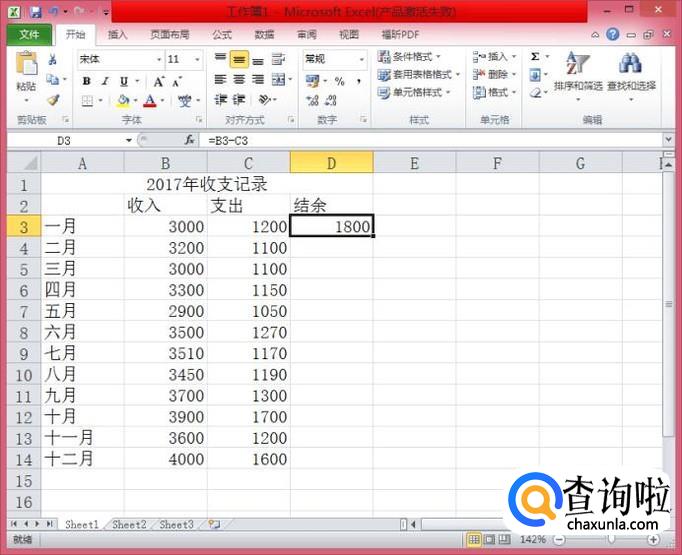The width and height of the screenshot is (682, 555).
Task: Open the font color dropdown arrow
Action: (163, 101)
